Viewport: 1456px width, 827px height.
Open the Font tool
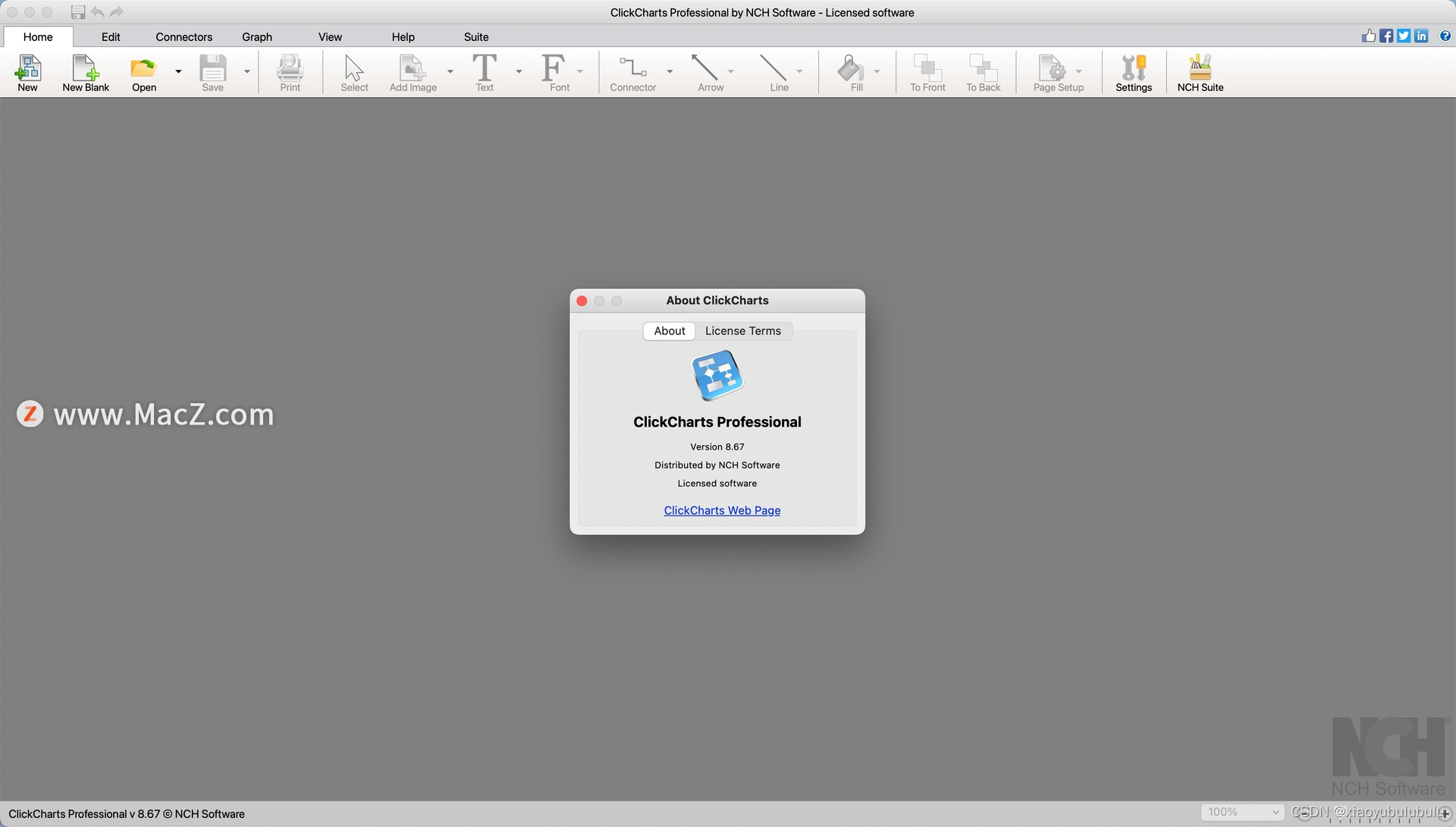point(559,73)
